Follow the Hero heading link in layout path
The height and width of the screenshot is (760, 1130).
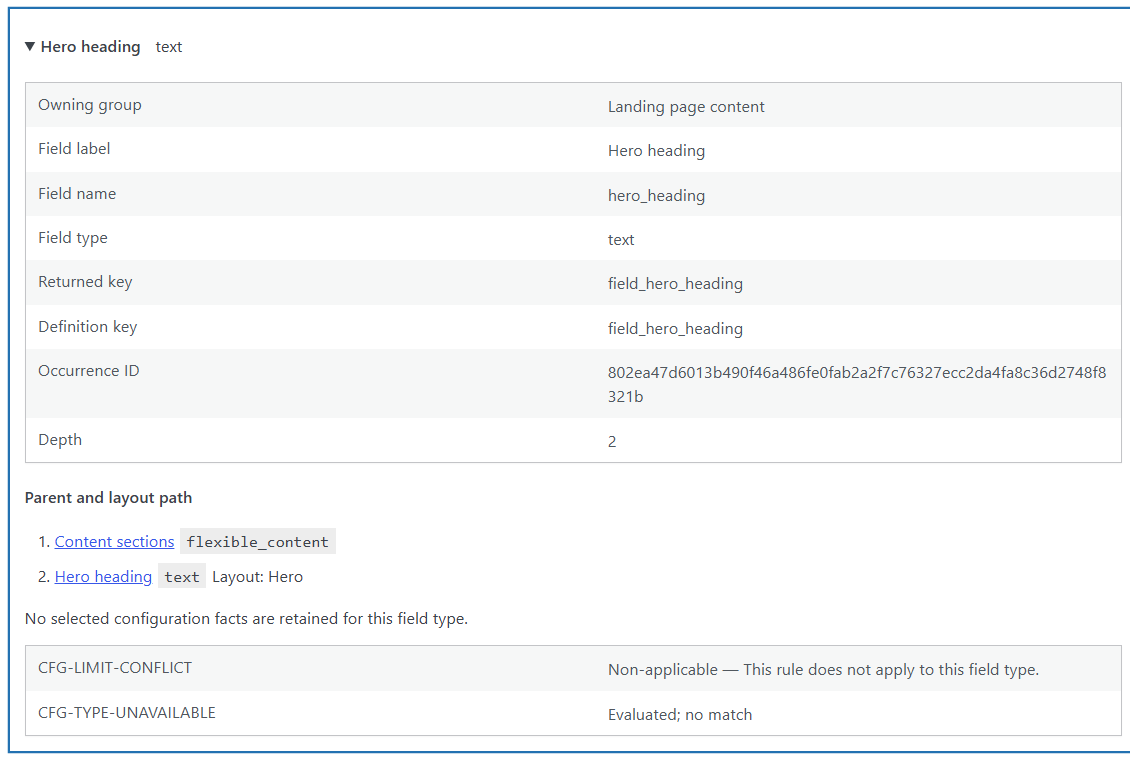click(103, 577)
